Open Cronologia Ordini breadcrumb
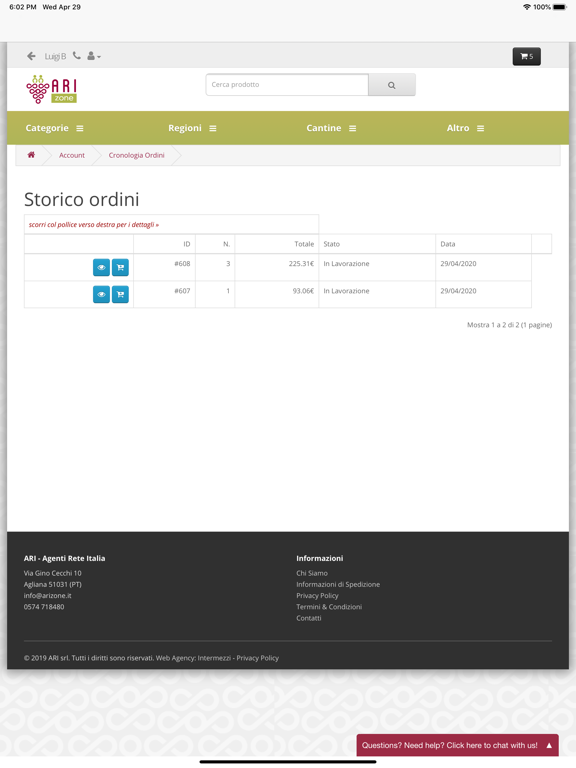The height and width of the screenshot is (768, 576). (x=137, y=155)
